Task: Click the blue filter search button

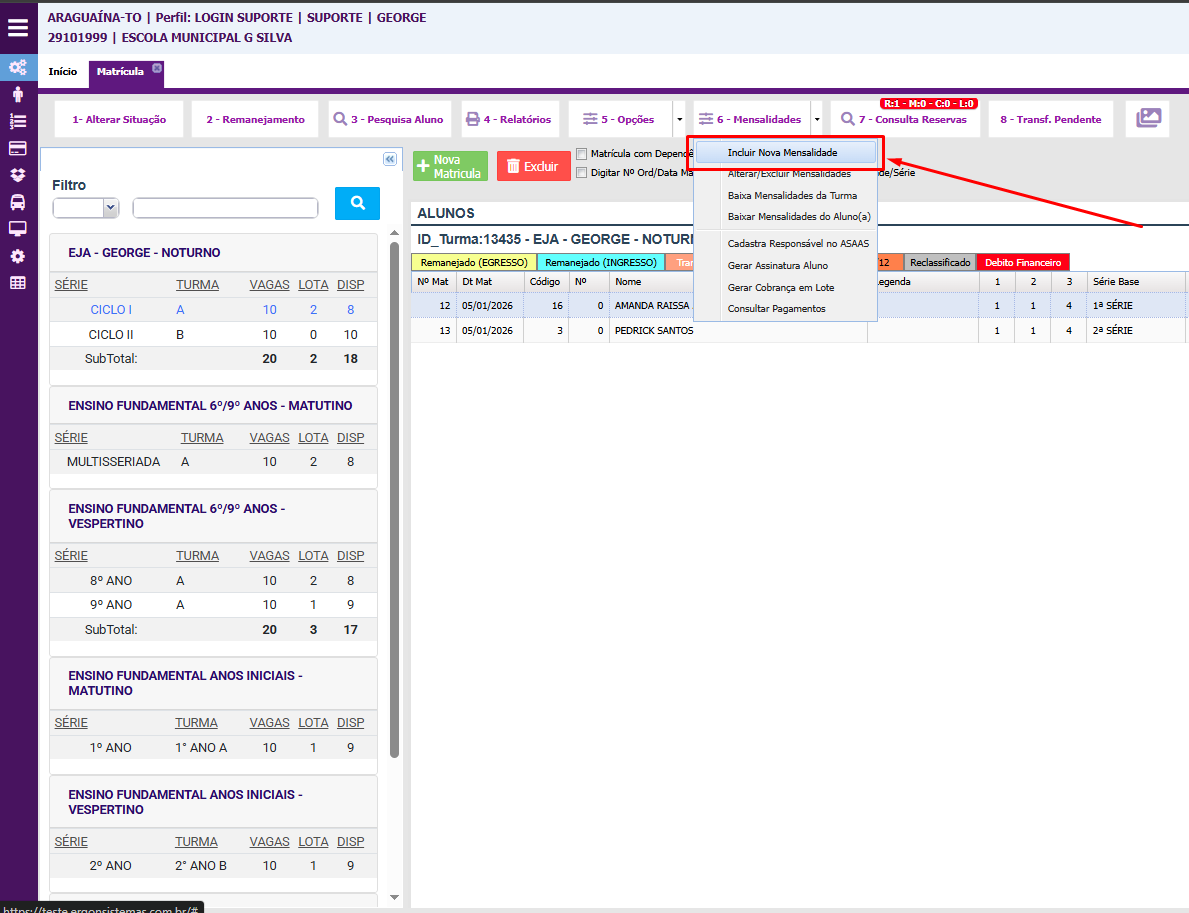Action: pyautogui.click(x=357, y=203)
